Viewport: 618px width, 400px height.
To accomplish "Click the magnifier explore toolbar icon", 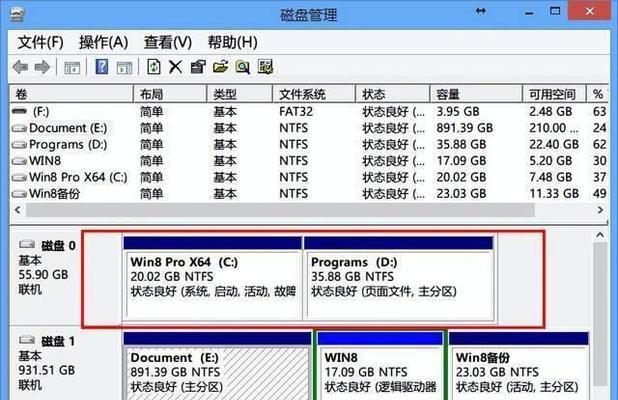I will coord(243,67).
